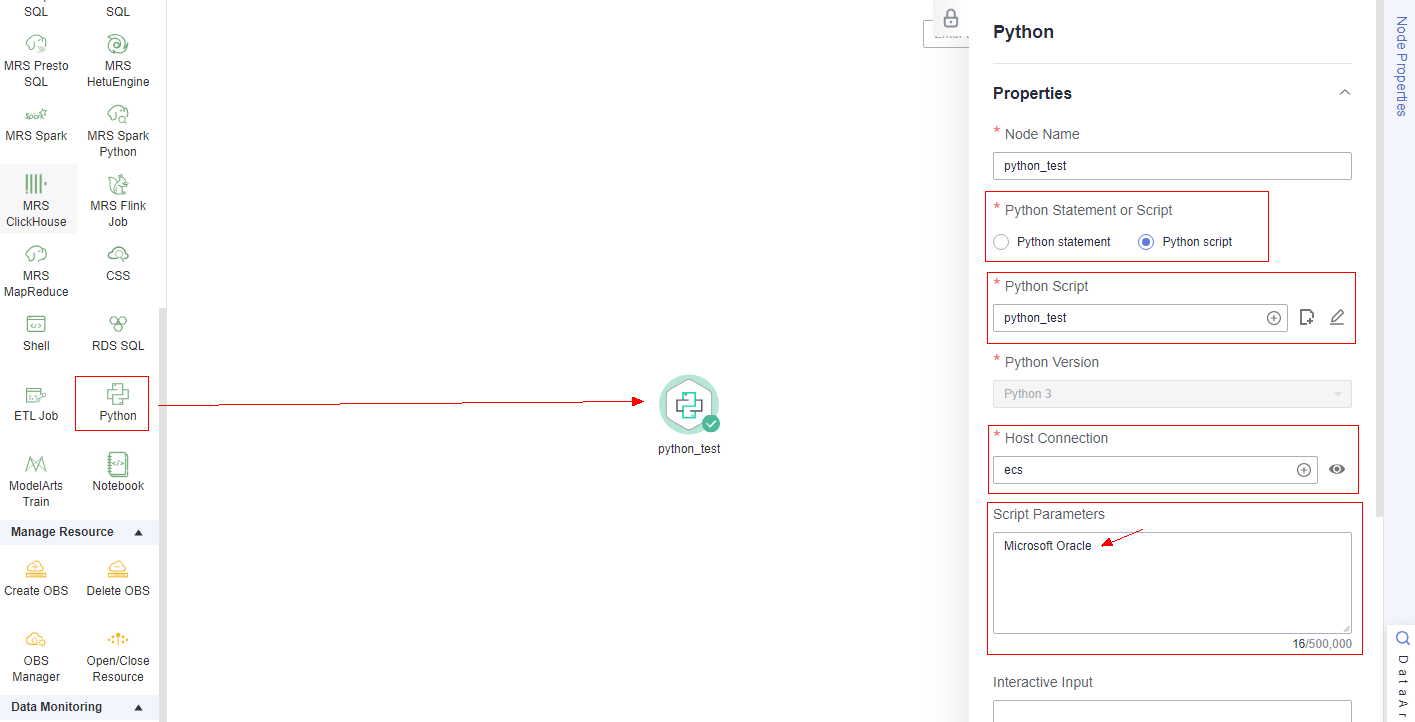Click the Notebook node icon

click(x=118, y=464)
